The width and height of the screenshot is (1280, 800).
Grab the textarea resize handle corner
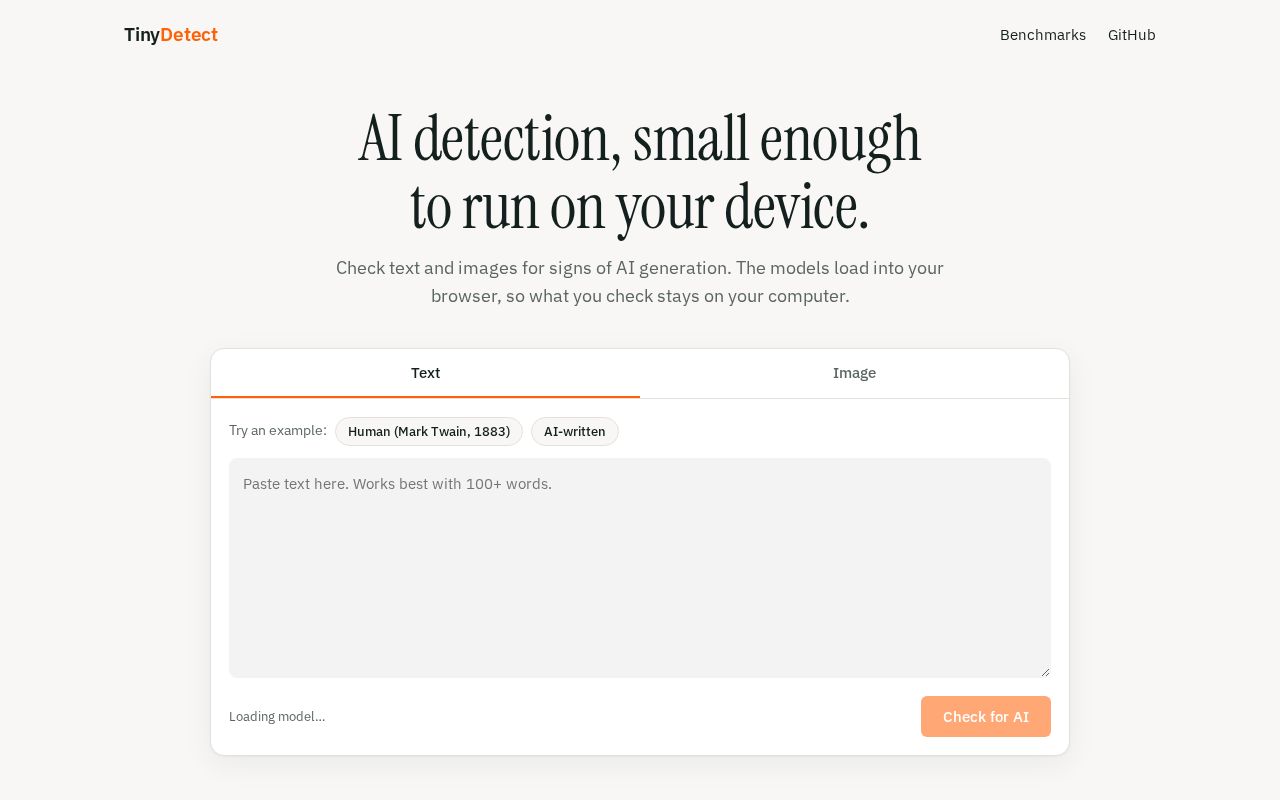[1045, 672]
